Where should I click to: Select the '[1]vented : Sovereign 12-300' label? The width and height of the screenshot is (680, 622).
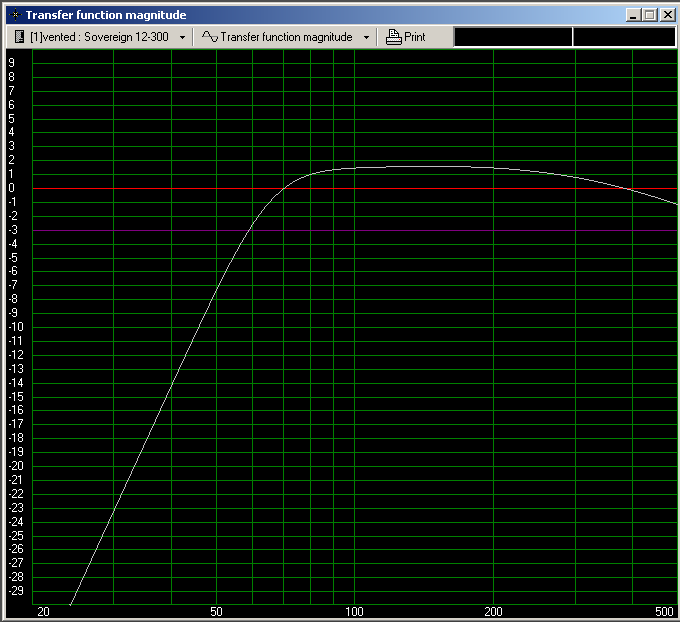[x=99, y=37]
